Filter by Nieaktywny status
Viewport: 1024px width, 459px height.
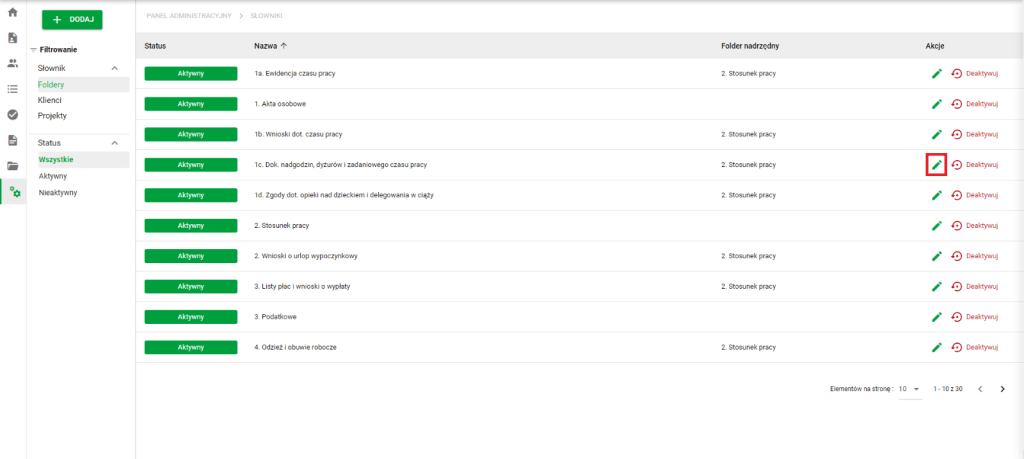[57, 193]
